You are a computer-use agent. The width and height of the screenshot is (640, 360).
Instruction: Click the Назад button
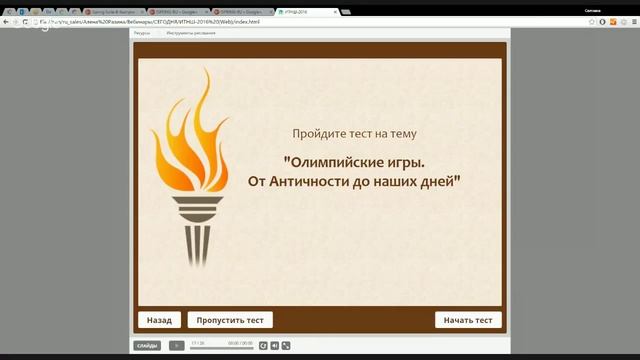point(160,320)
